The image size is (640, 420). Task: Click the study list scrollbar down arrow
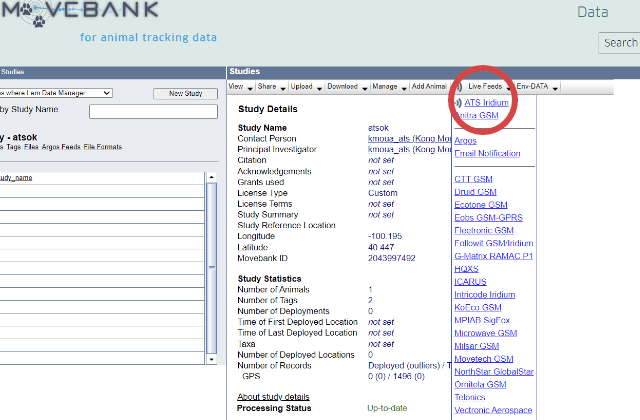coord(211,360)
